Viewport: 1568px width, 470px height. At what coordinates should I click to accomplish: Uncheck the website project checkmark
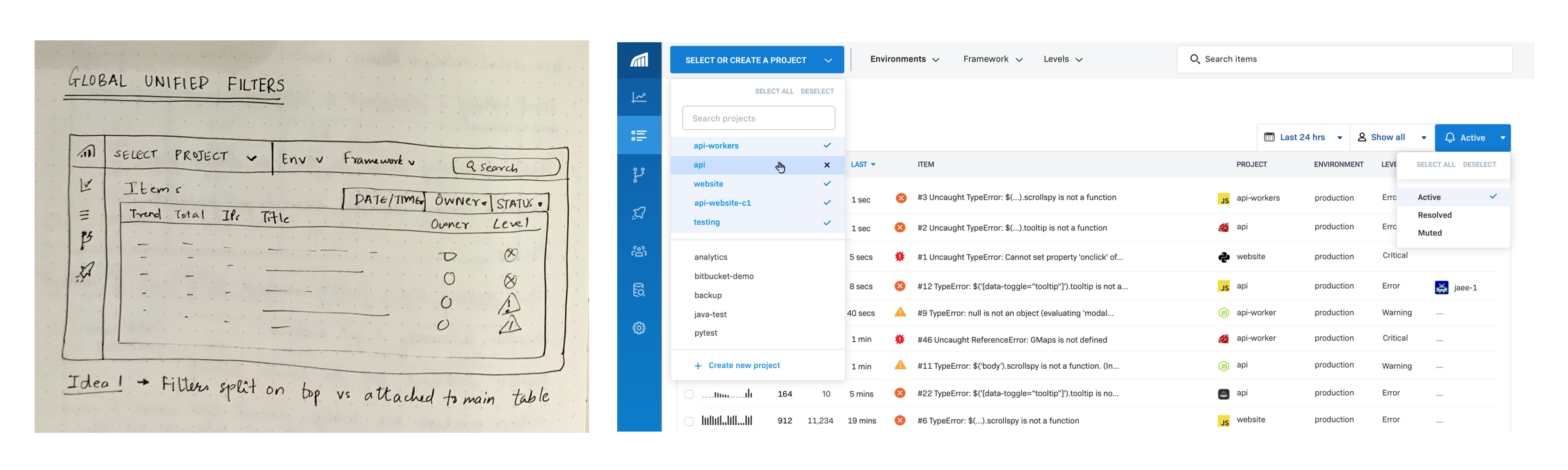(827, 184)
